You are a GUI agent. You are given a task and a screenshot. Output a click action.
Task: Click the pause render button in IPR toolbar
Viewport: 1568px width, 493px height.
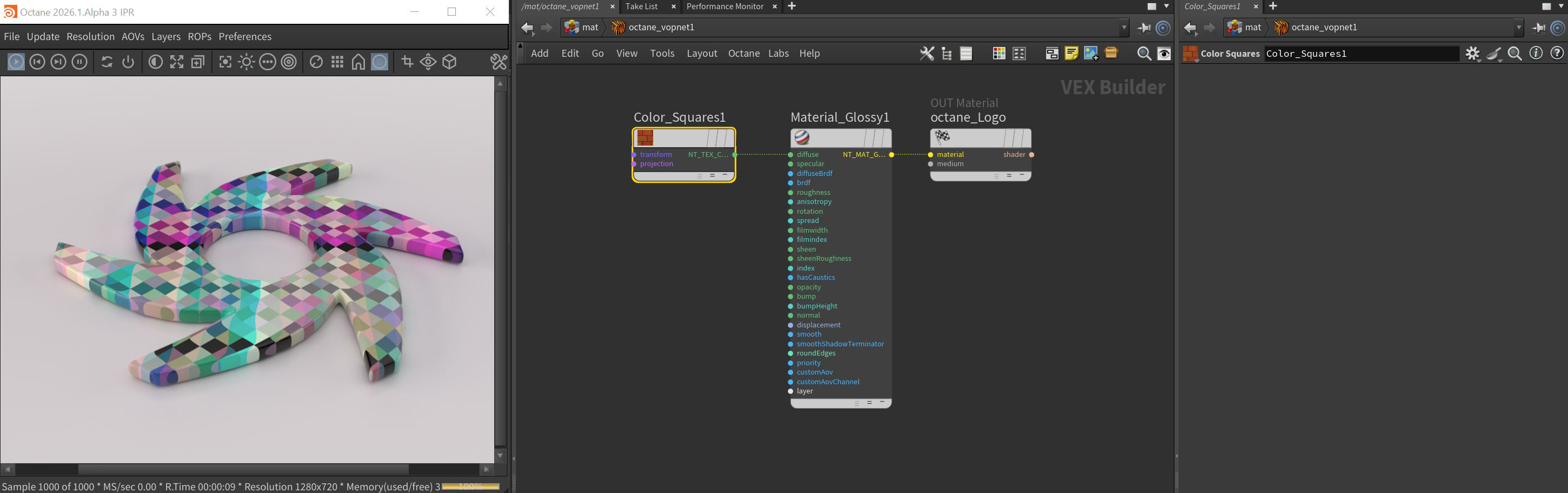79,62
